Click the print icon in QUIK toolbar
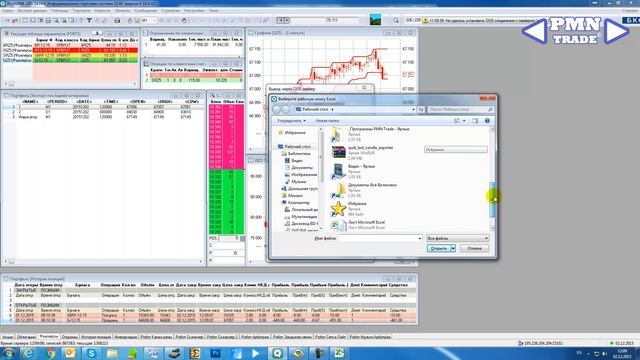This screenshot has width=640, height=360. pos(118,20)
